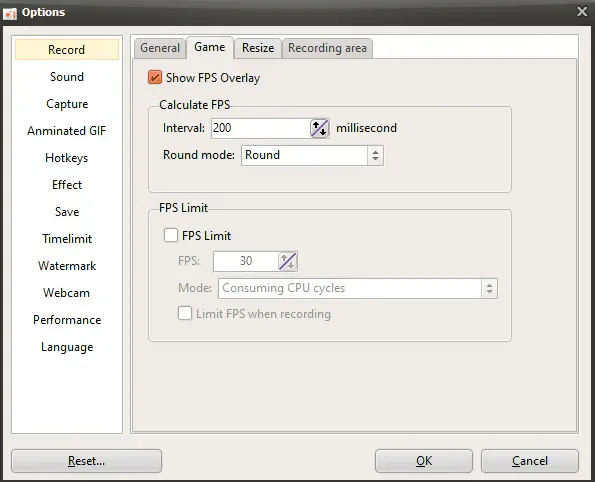
Task: Close the Options dialog
Action: [582, 11]
